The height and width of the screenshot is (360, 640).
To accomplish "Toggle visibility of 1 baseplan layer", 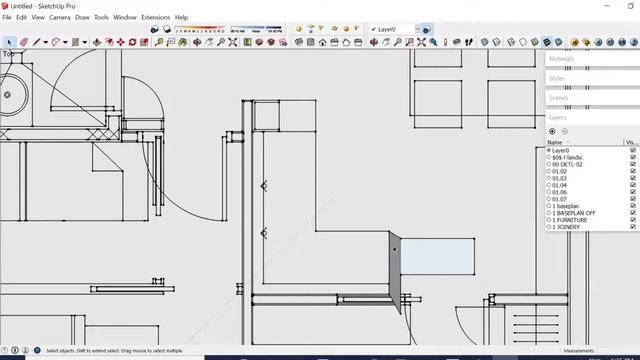I will 633,206.
